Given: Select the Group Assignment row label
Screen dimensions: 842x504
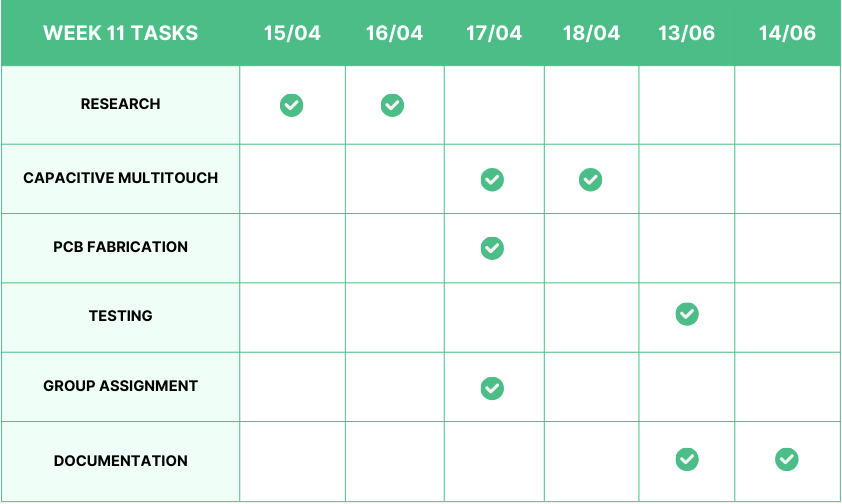Looking at the screenshot, I should point(120,386).
